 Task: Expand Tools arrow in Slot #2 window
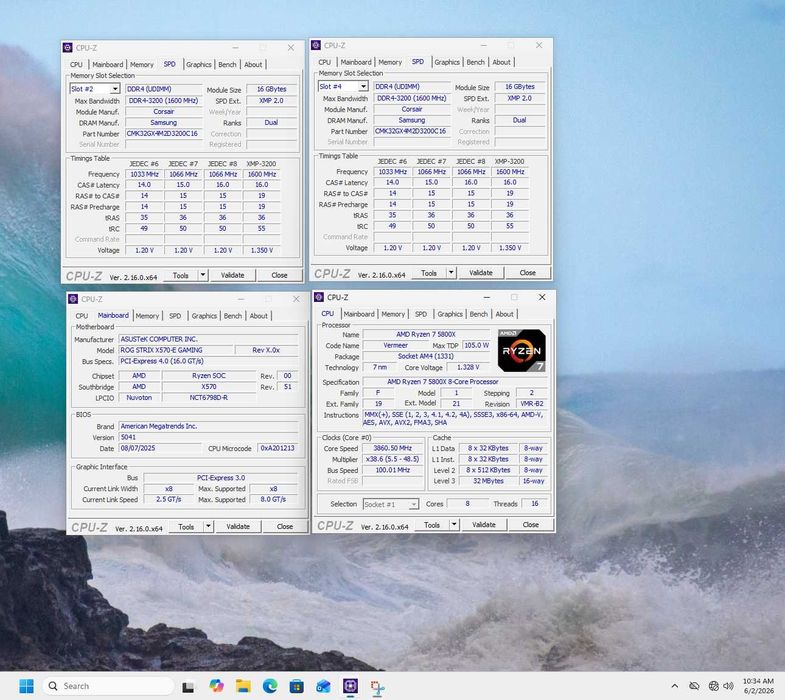tap(203, 275)
